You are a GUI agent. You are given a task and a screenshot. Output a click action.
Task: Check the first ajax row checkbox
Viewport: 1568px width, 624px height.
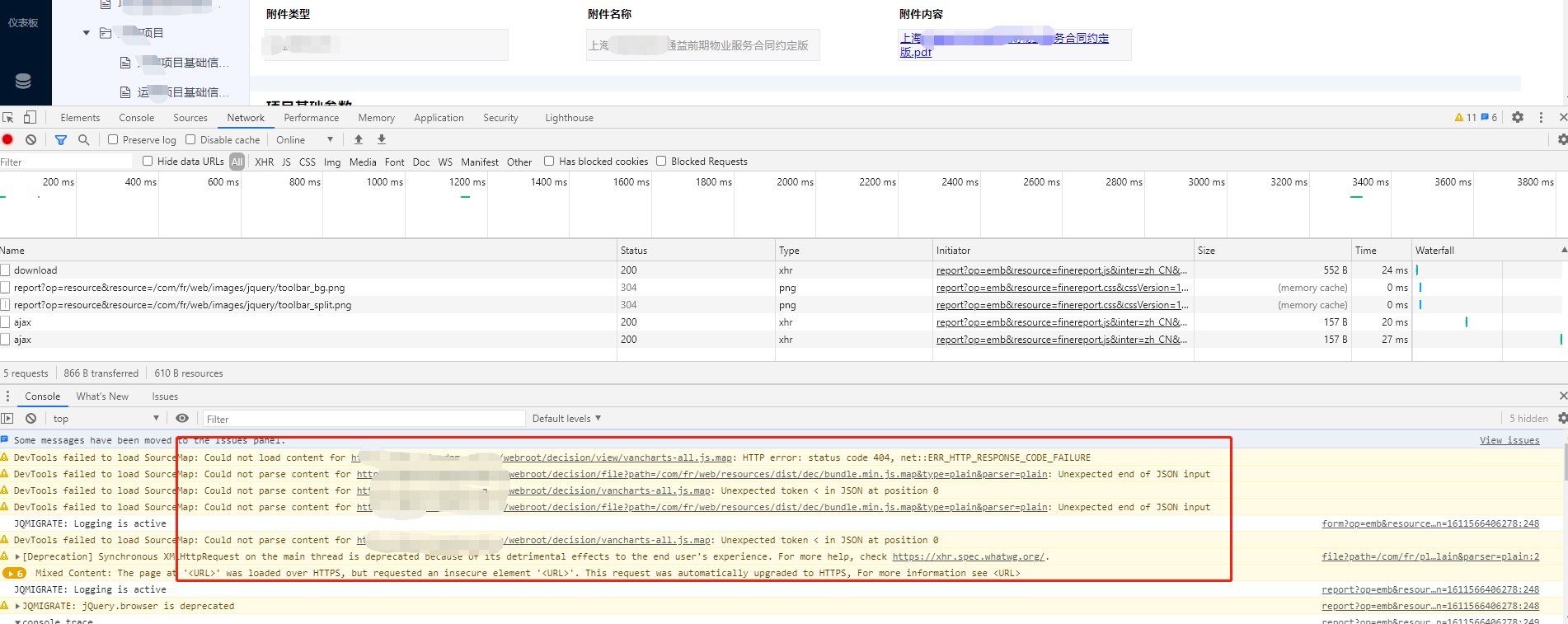pyautogui.click(x=5, y=321)
